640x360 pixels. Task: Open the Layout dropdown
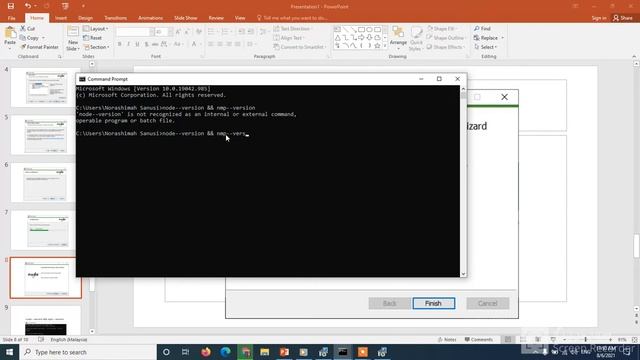(96, 29)
